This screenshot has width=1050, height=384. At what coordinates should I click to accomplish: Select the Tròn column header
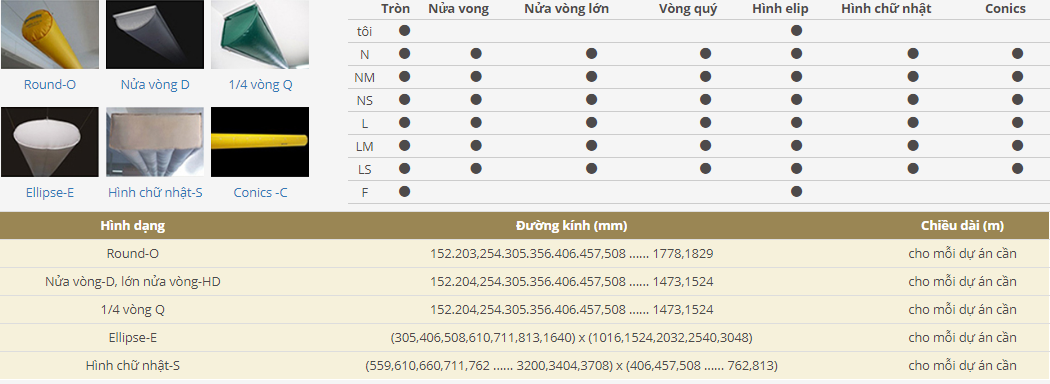(395, 9)
